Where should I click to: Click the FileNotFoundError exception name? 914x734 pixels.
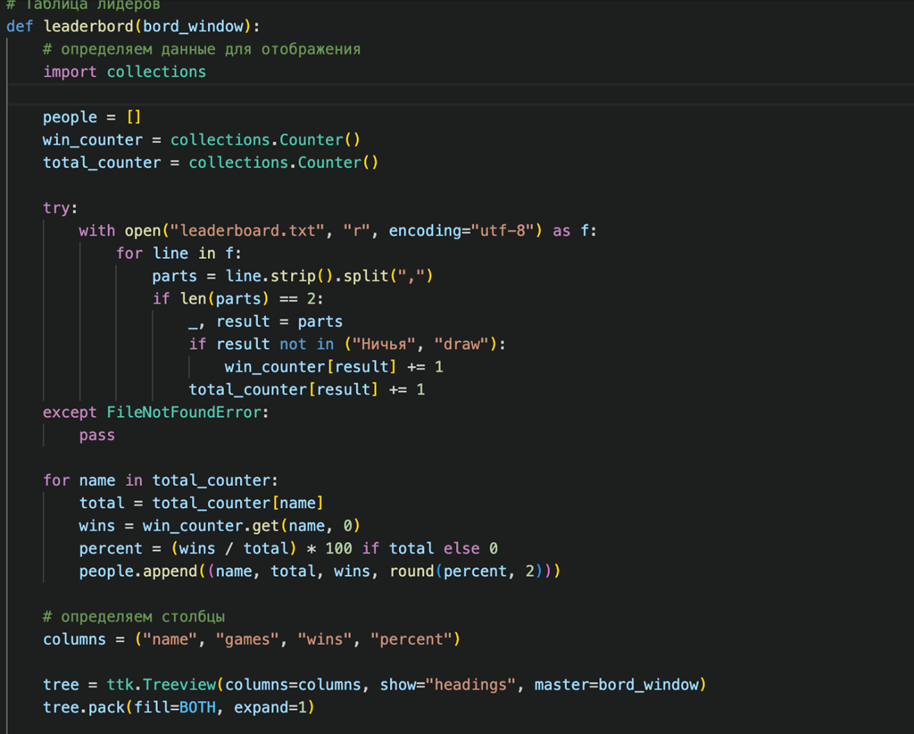[x=184, y=413]
